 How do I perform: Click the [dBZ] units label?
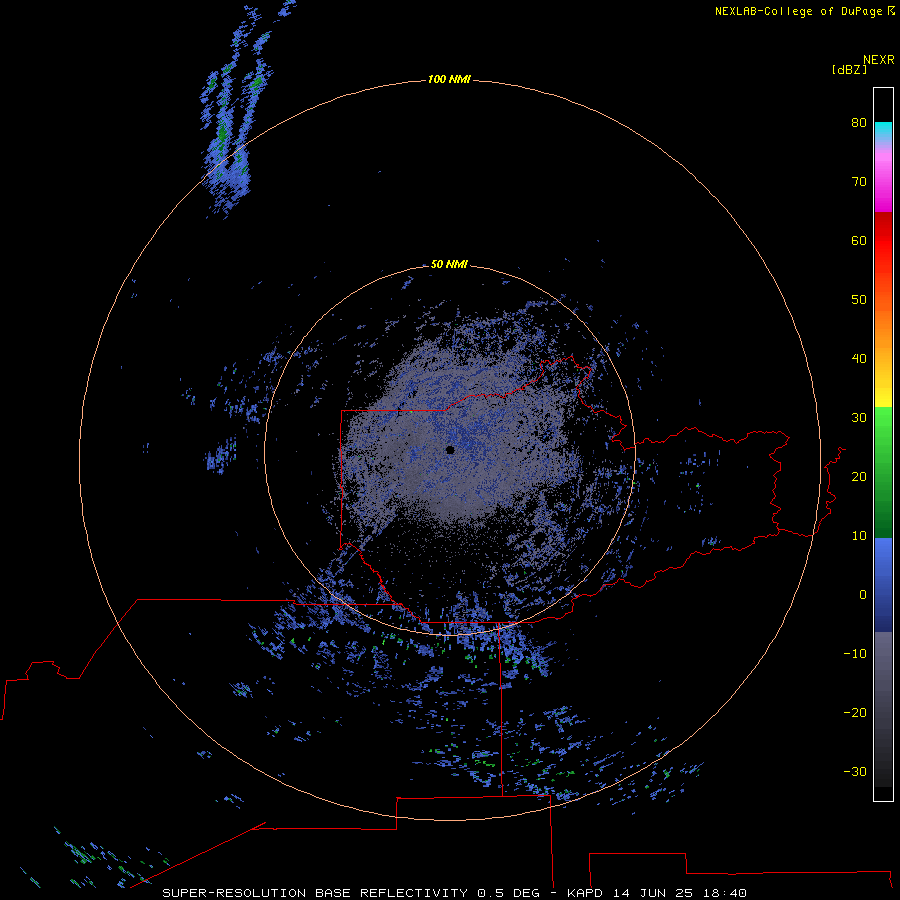tap(849, 69)
